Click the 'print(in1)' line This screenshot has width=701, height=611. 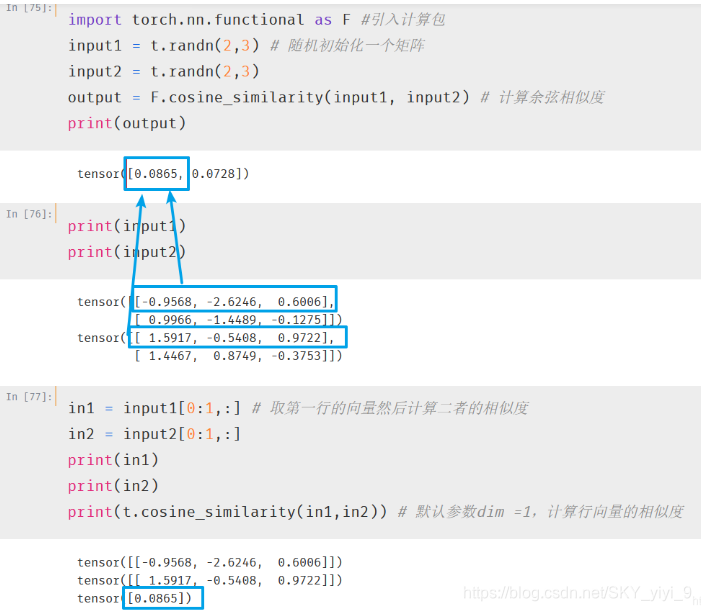pyautogui.click(x=113, y=460)
